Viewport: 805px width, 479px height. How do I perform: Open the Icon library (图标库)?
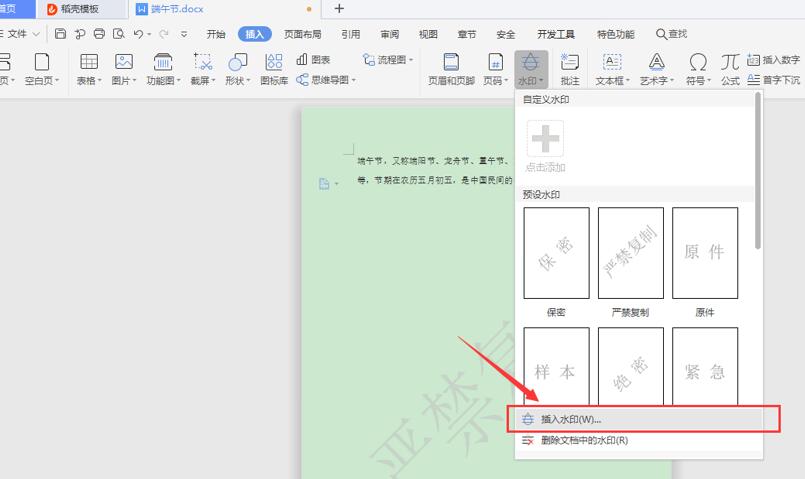pos(274,69)
